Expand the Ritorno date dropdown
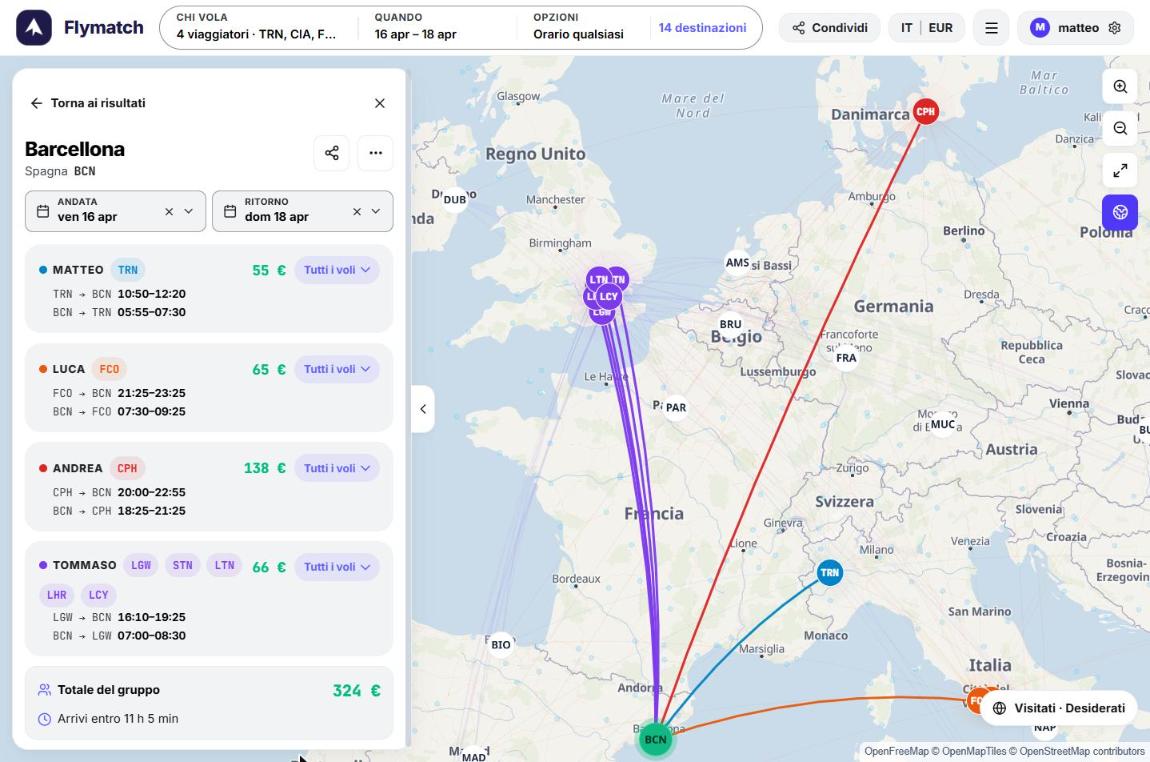 [376, 211]
